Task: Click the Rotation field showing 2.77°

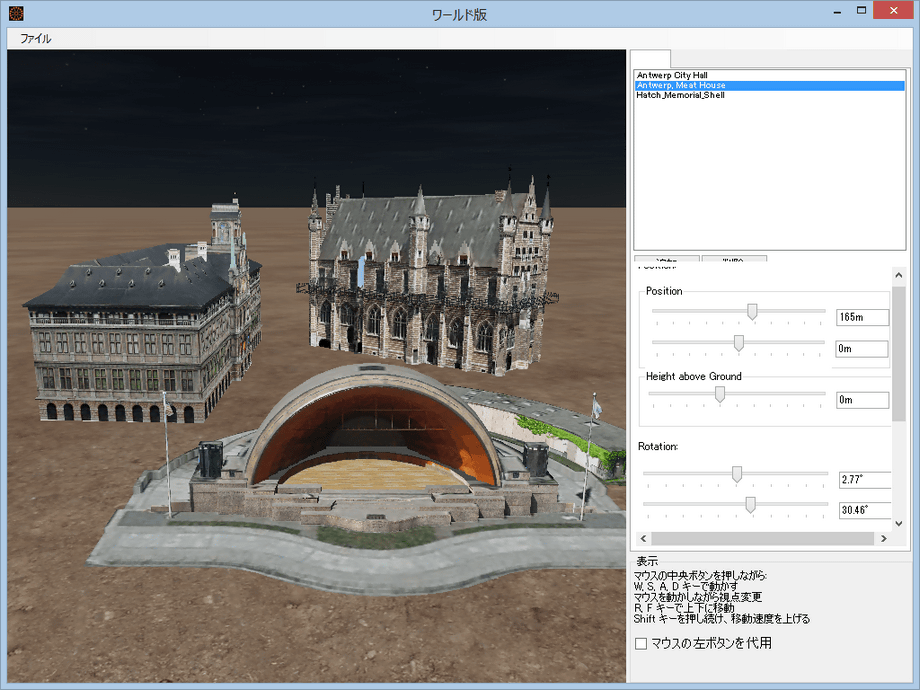Action: [865, 479]
